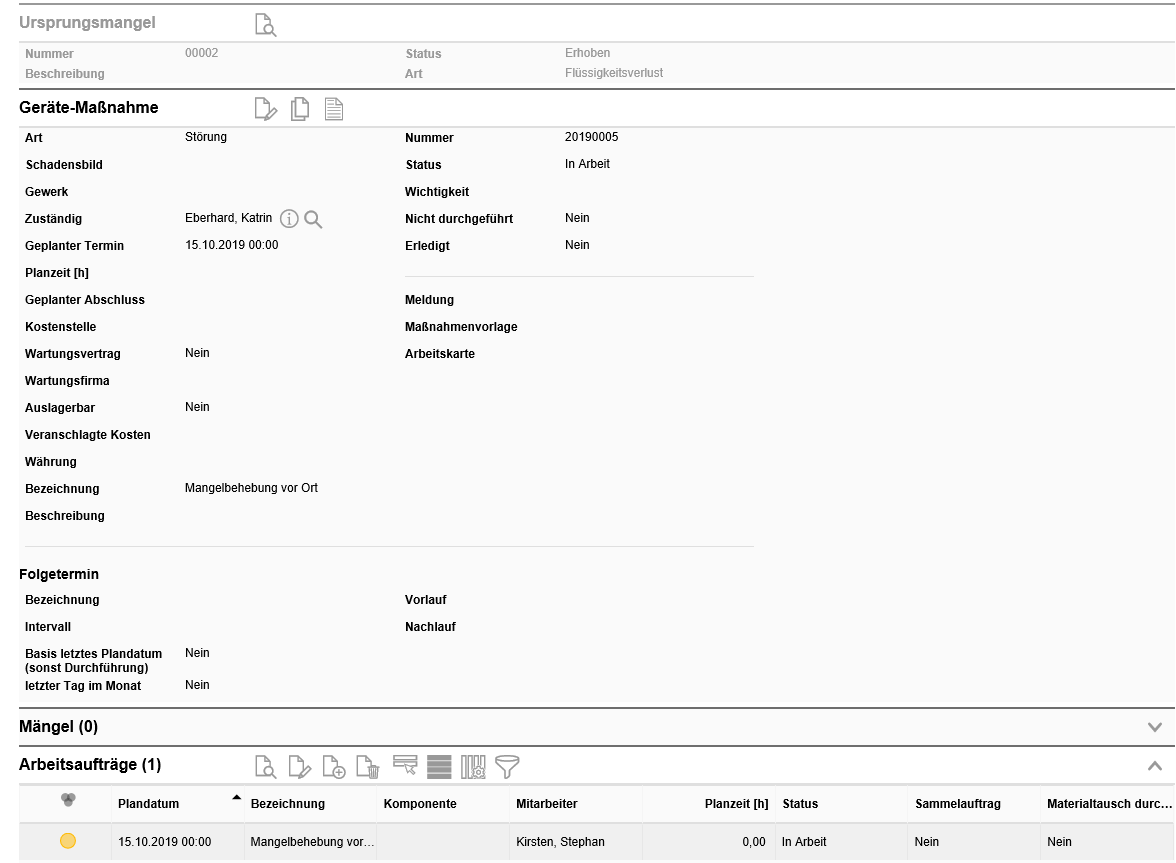Select the Kirsten, Stephan work order row

(x=560, y=842)
